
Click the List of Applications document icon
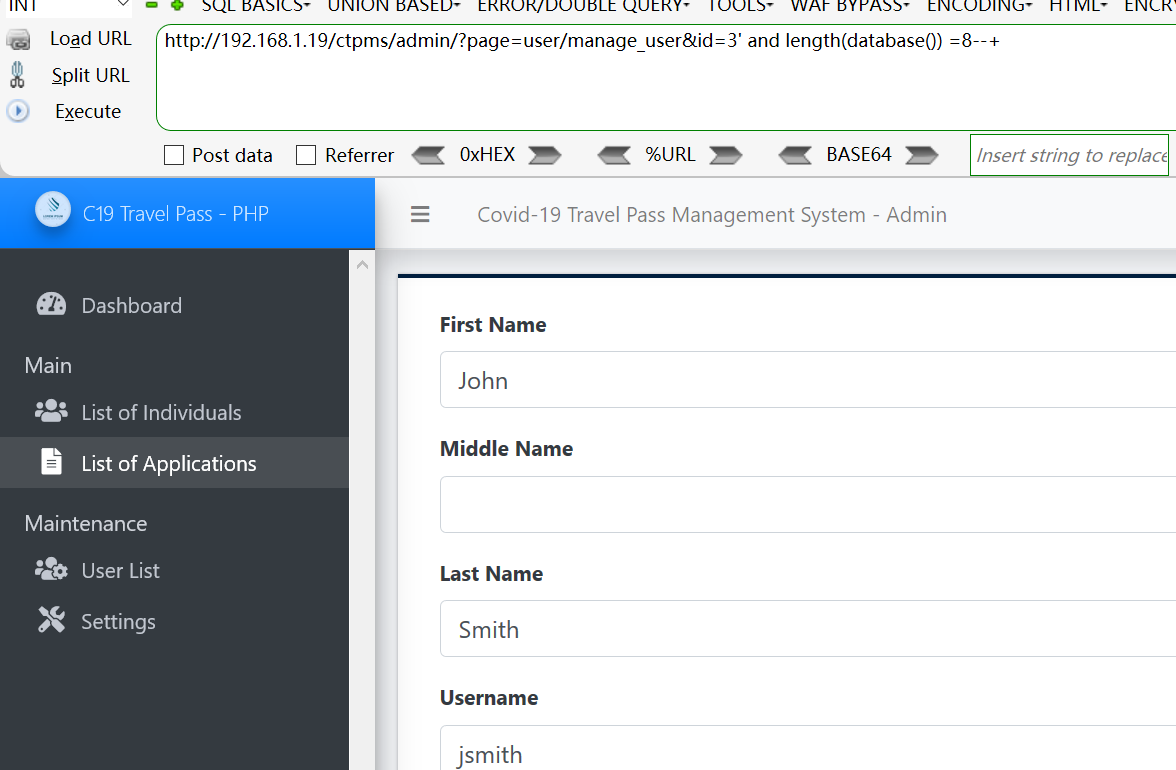(x=51, y=462)
